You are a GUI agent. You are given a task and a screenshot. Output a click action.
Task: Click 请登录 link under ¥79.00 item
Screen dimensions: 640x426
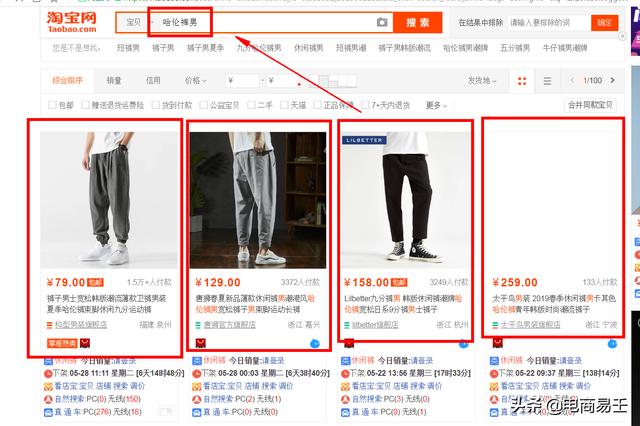125,361
